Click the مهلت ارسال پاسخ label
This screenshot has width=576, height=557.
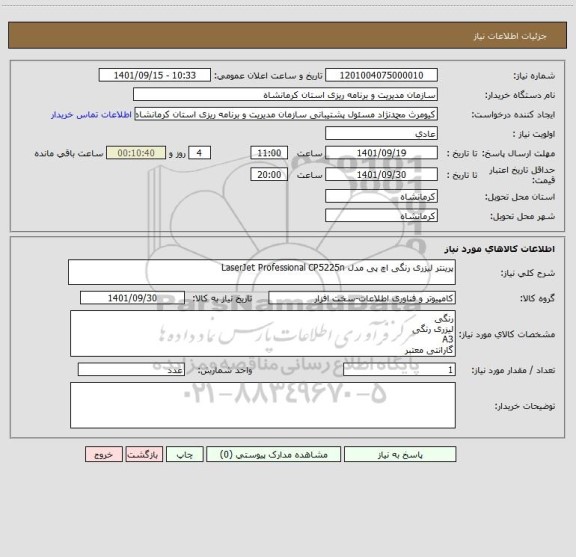click(518, 154)
